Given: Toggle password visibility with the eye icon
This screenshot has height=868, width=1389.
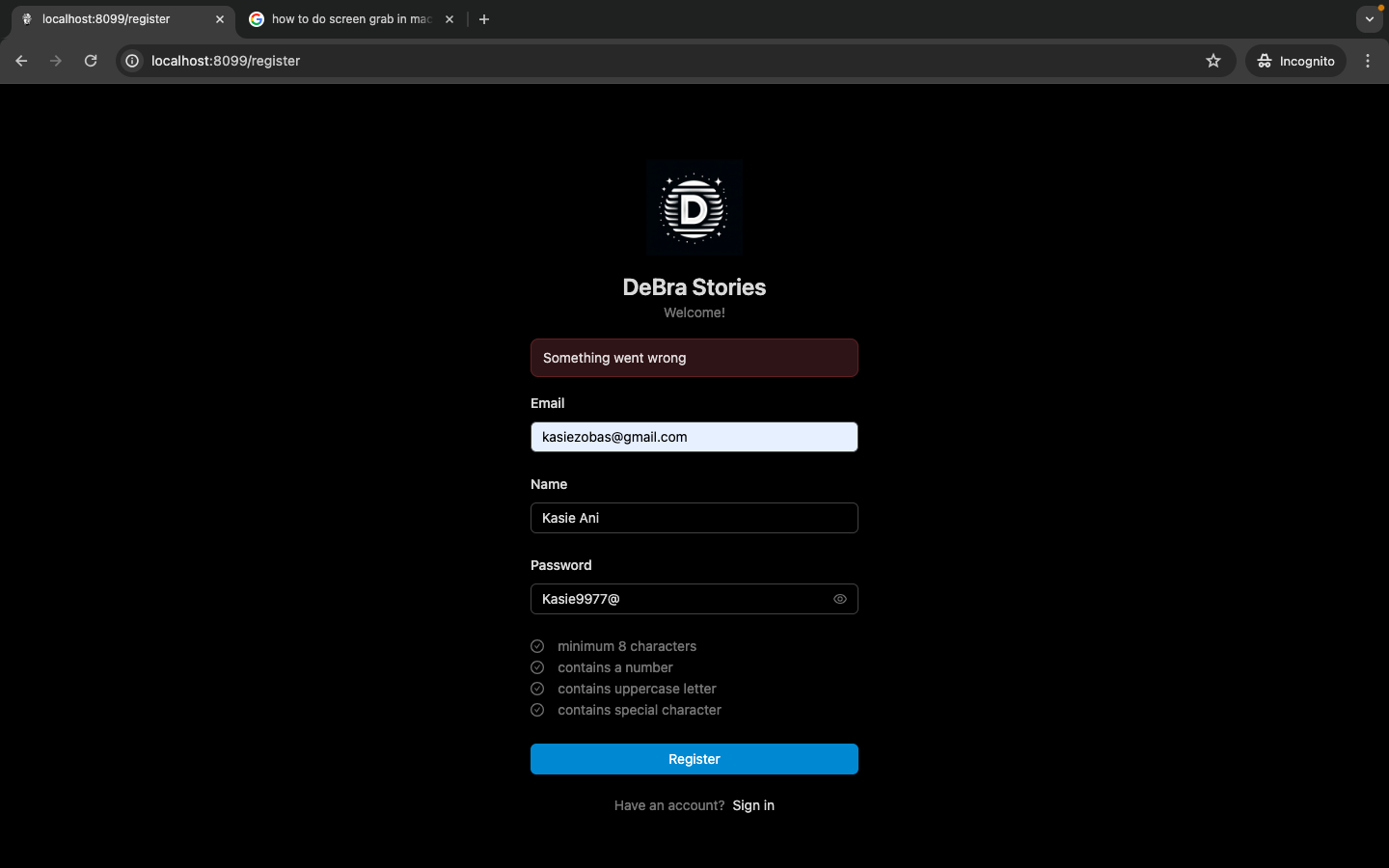Looking at the screenshot, I should (x=840, y=599).
